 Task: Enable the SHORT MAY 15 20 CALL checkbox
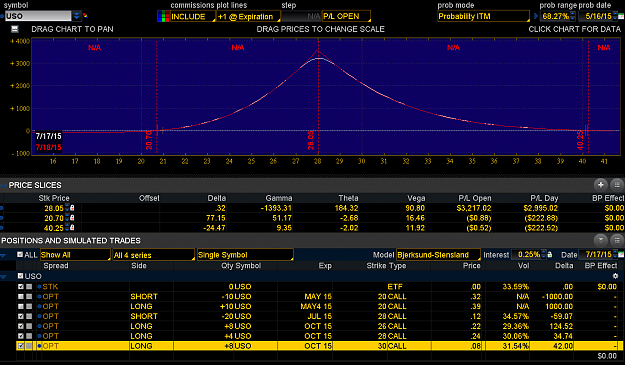21,296
